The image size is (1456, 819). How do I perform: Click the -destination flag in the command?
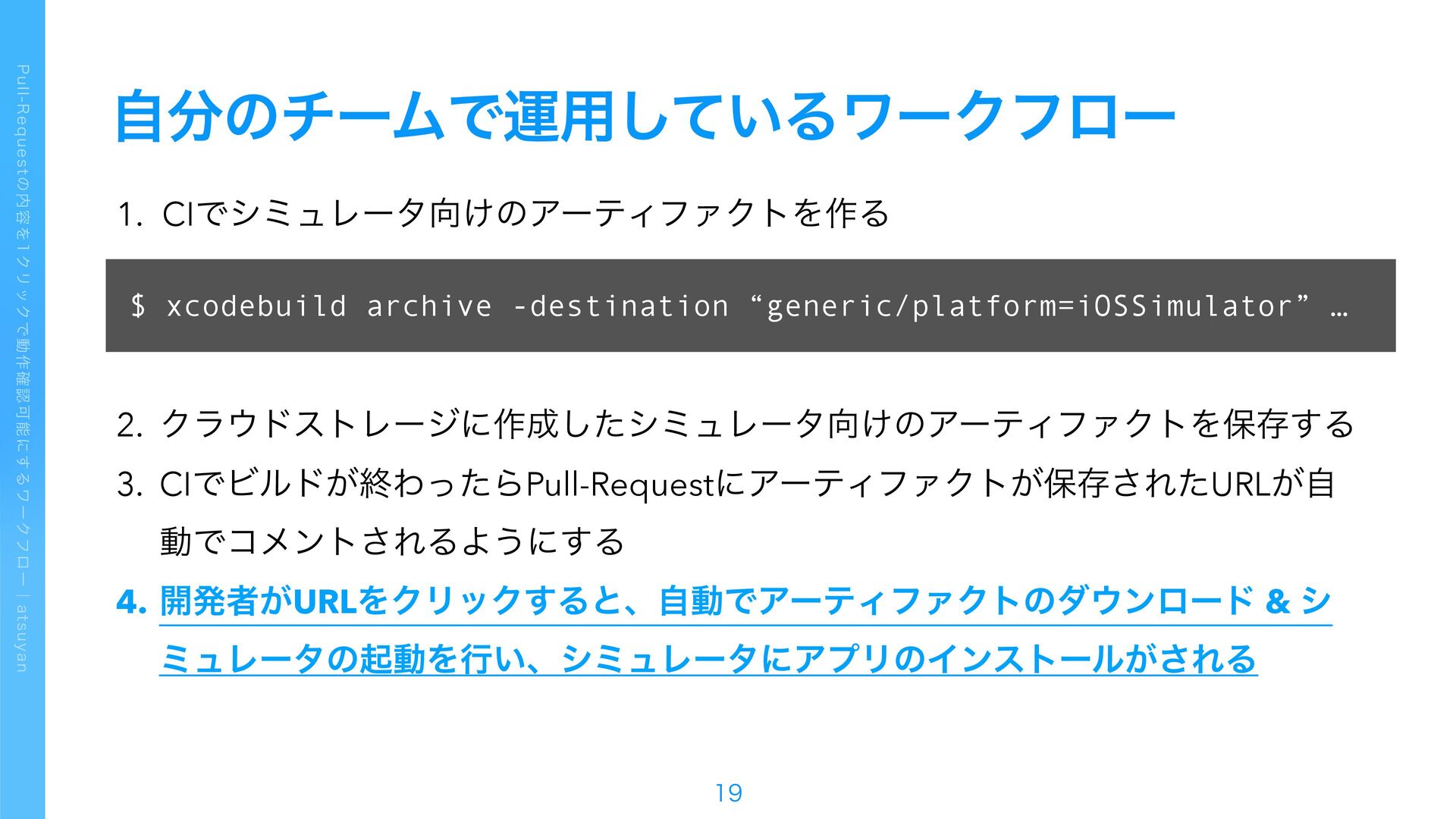(x=620, y=306)
